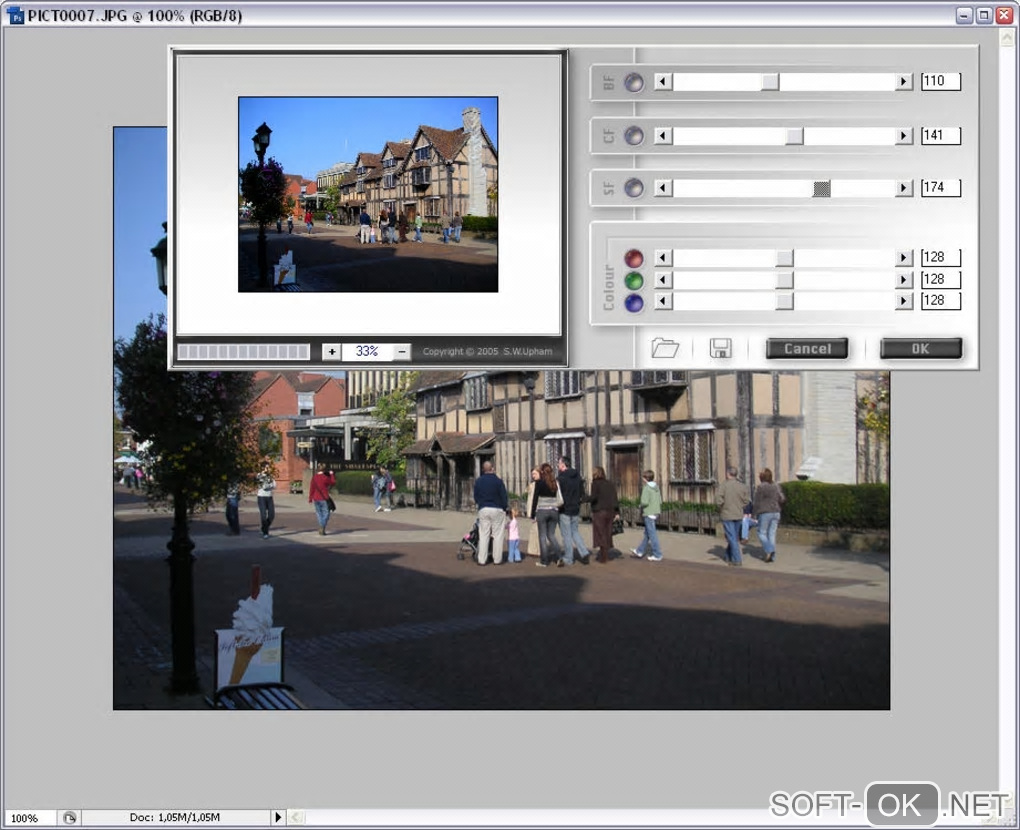The height and width of the screenshot is (830, 1020).
Task: Click the green colour slider thumb
Action: (785, 280)
